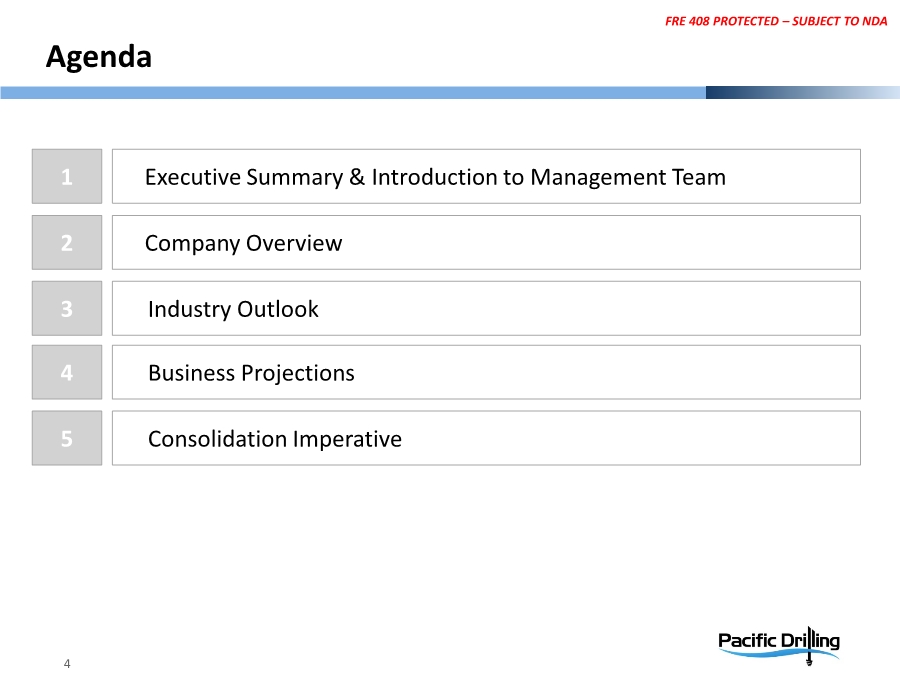Click the number 1 agenda box

66,177
